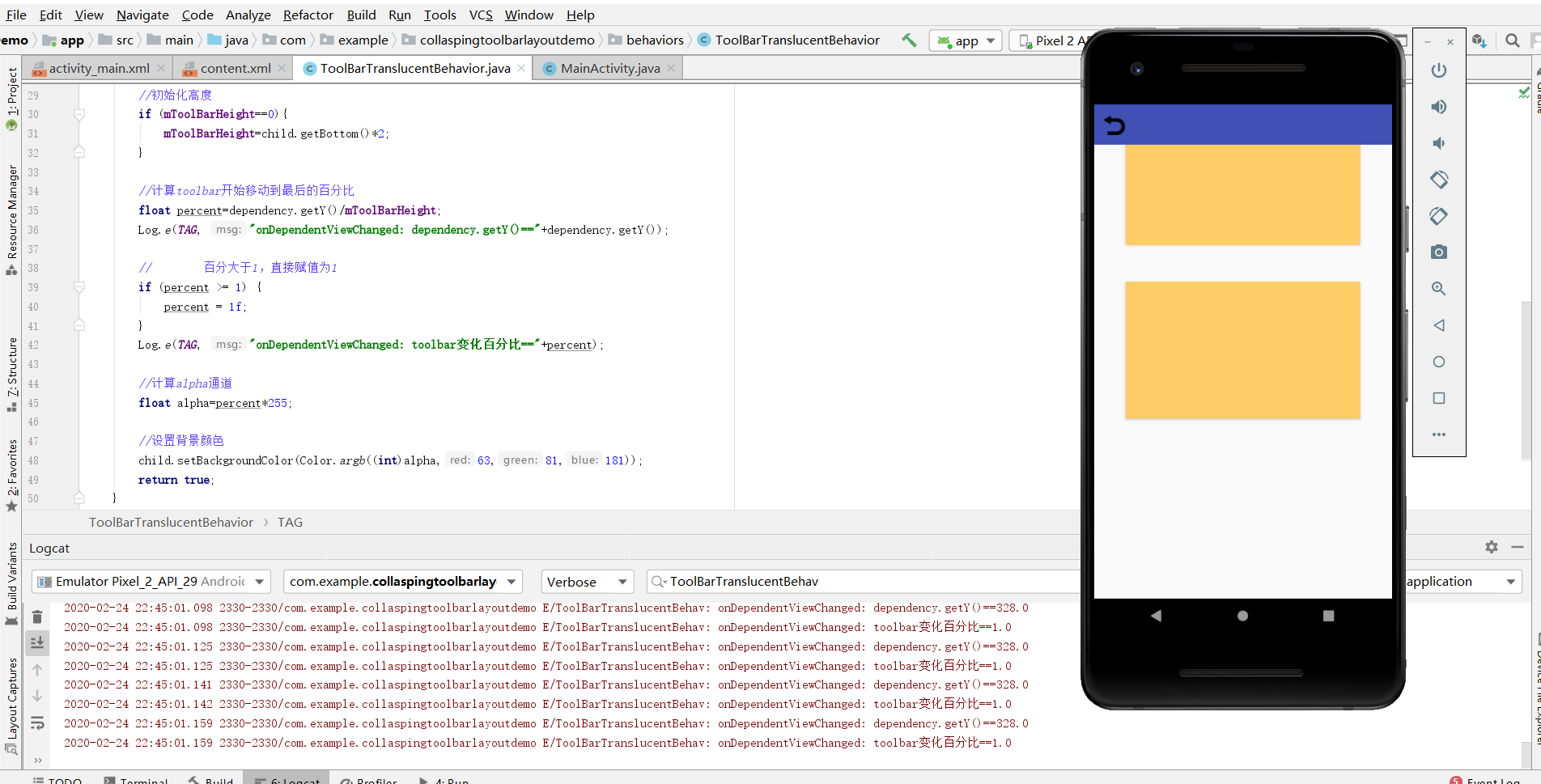1541x784 pixels.
Task: Open the com.example process dropdown in Logcat
Action: 403,582
